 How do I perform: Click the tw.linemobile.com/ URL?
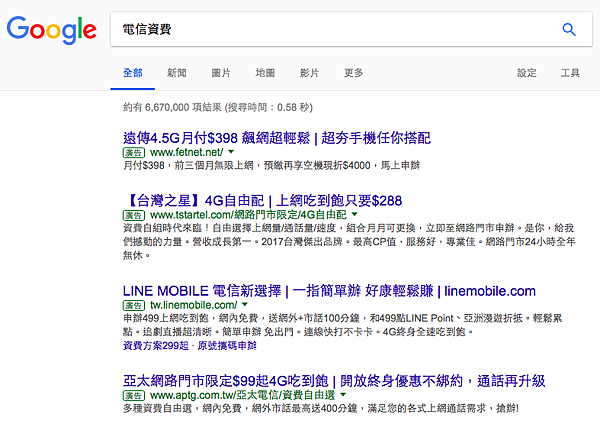pyautogui.click(x=193, y=305)
